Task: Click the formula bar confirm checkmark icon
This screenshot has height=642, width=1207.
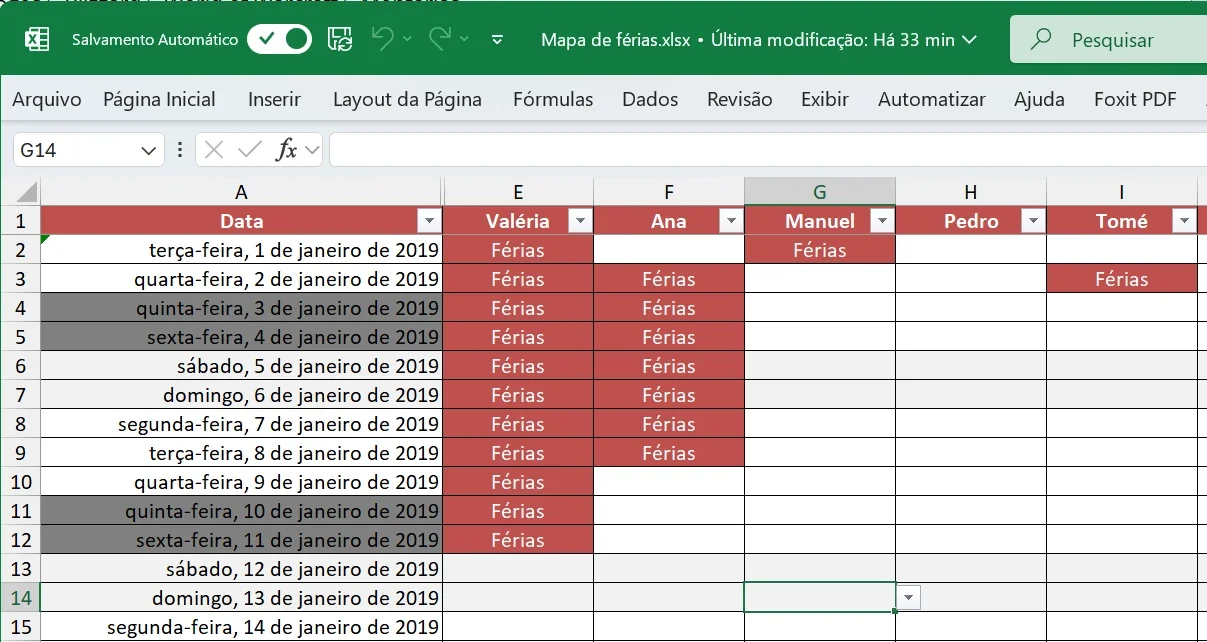Action: click(249, 150)
